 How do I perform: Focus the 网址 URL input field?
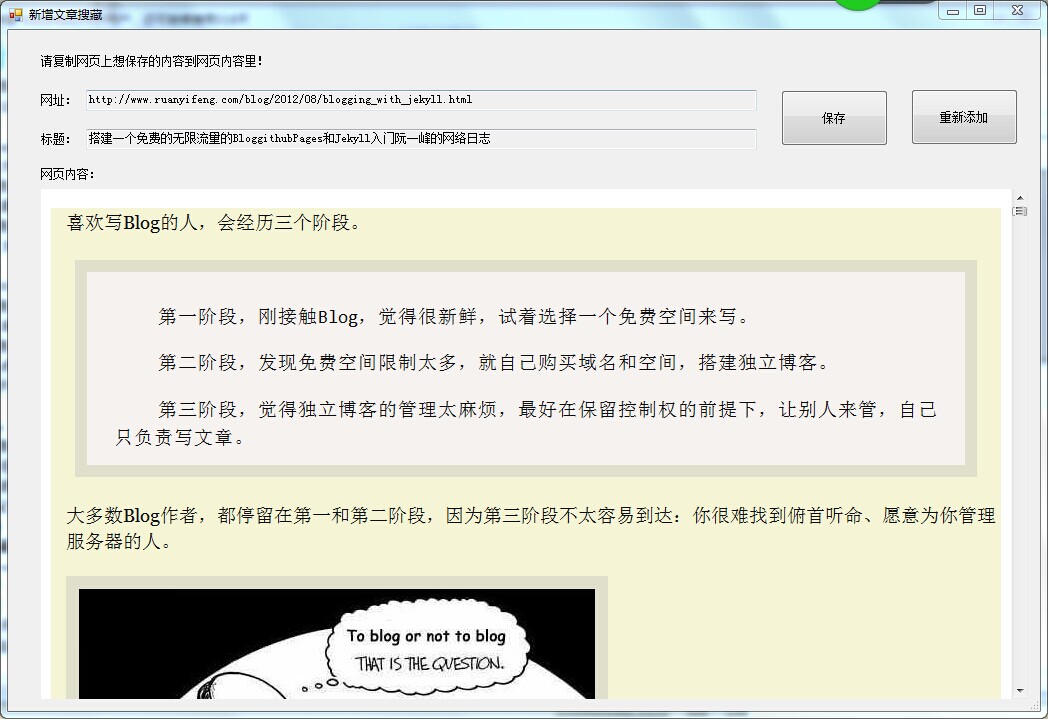(x=421, y=100)
